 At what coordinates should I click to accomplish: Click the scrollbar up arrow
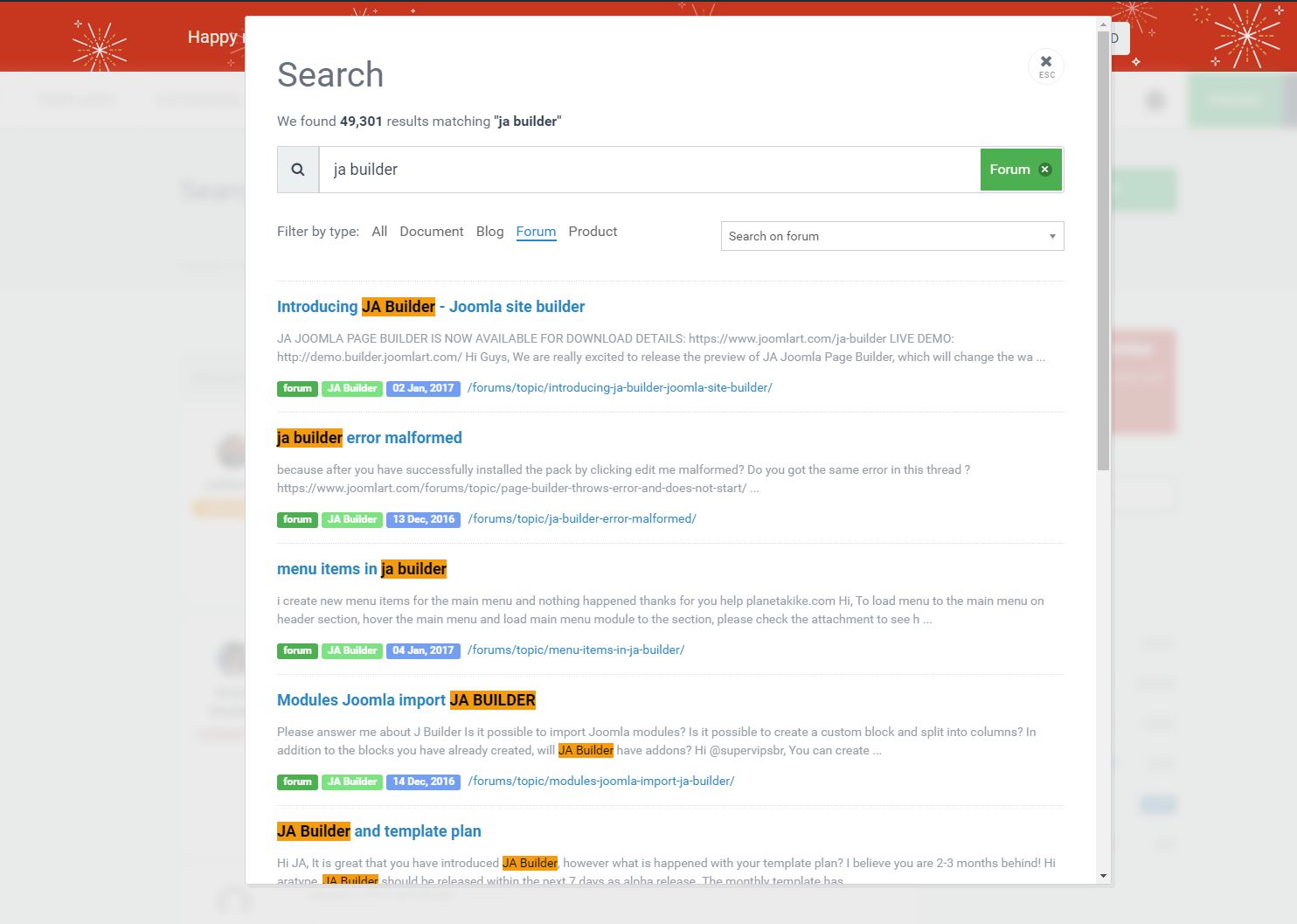[1103, 24]
